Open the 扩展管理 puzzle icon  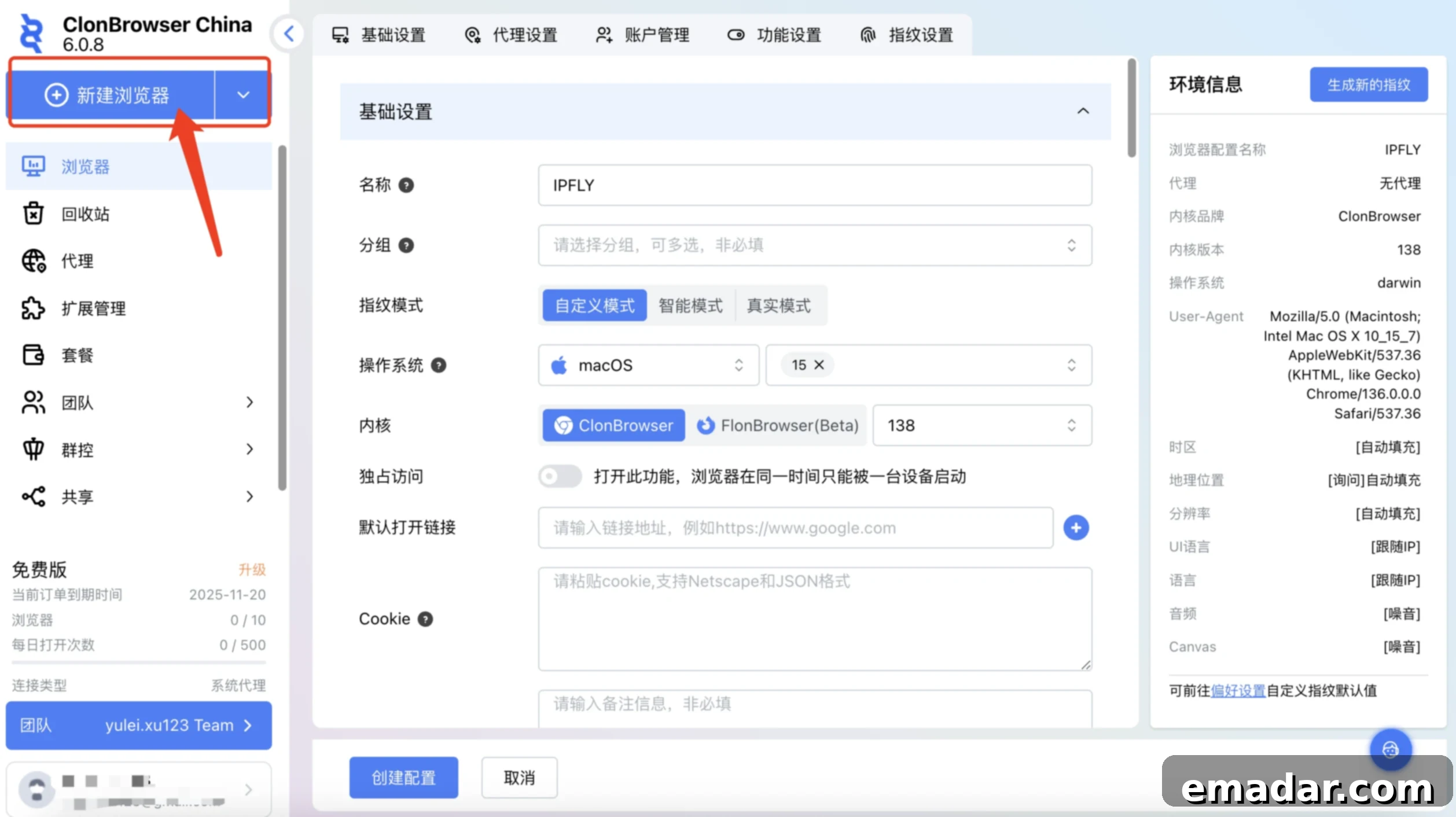pyautogui.click(x=33, y=308)
